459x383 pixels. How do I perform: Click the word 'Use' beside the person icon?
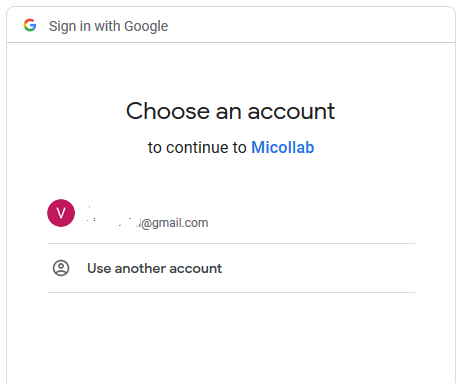(99, 268)
